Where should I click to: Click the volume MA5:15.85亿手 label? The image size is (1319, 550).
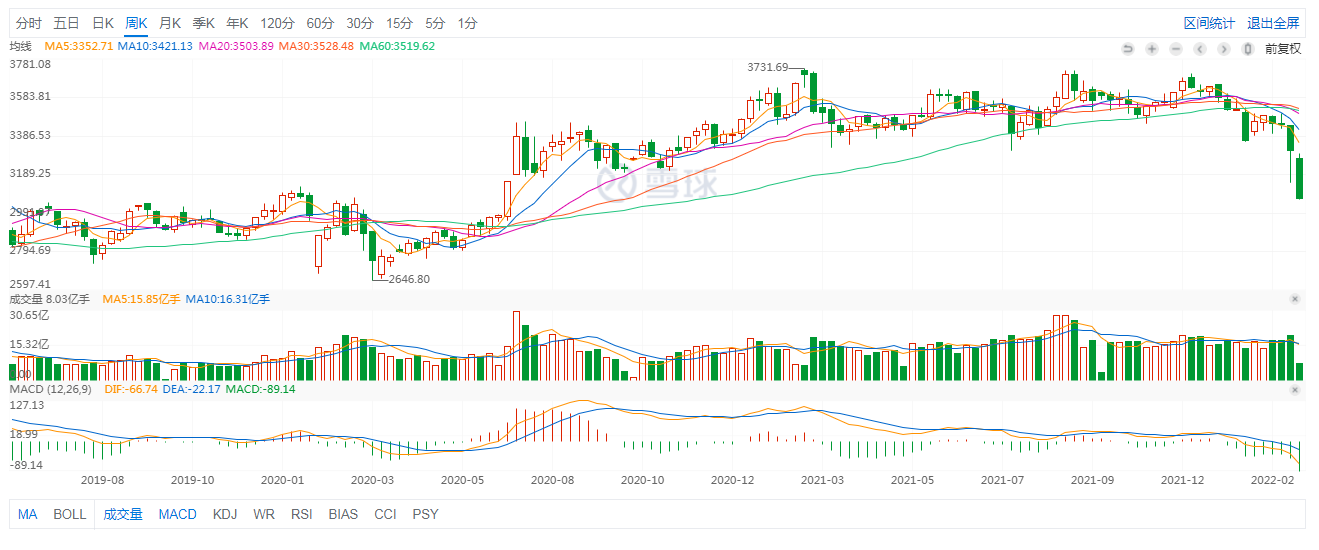(x=141, y=299)
